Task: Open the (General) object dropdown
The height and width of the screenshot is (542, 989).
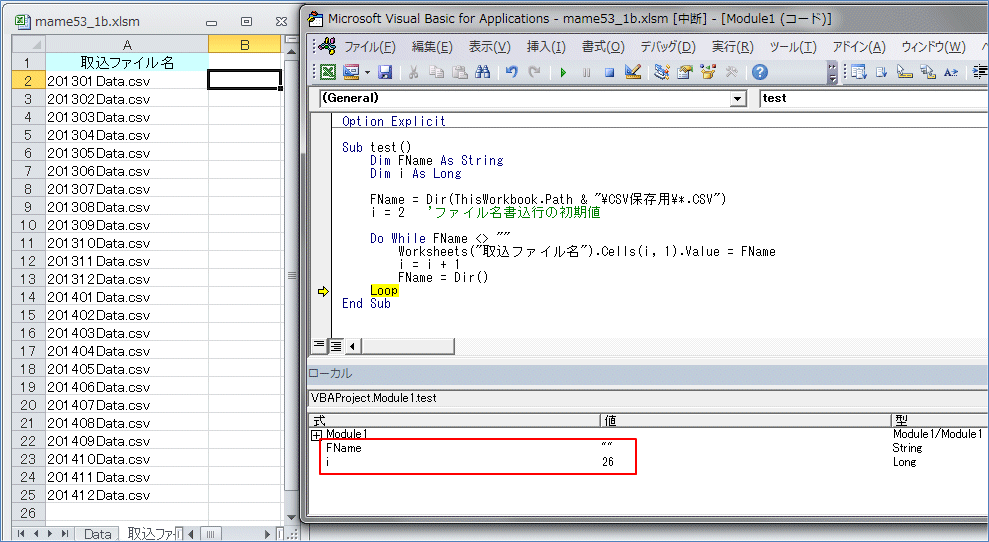Action: tap(738, 99)
